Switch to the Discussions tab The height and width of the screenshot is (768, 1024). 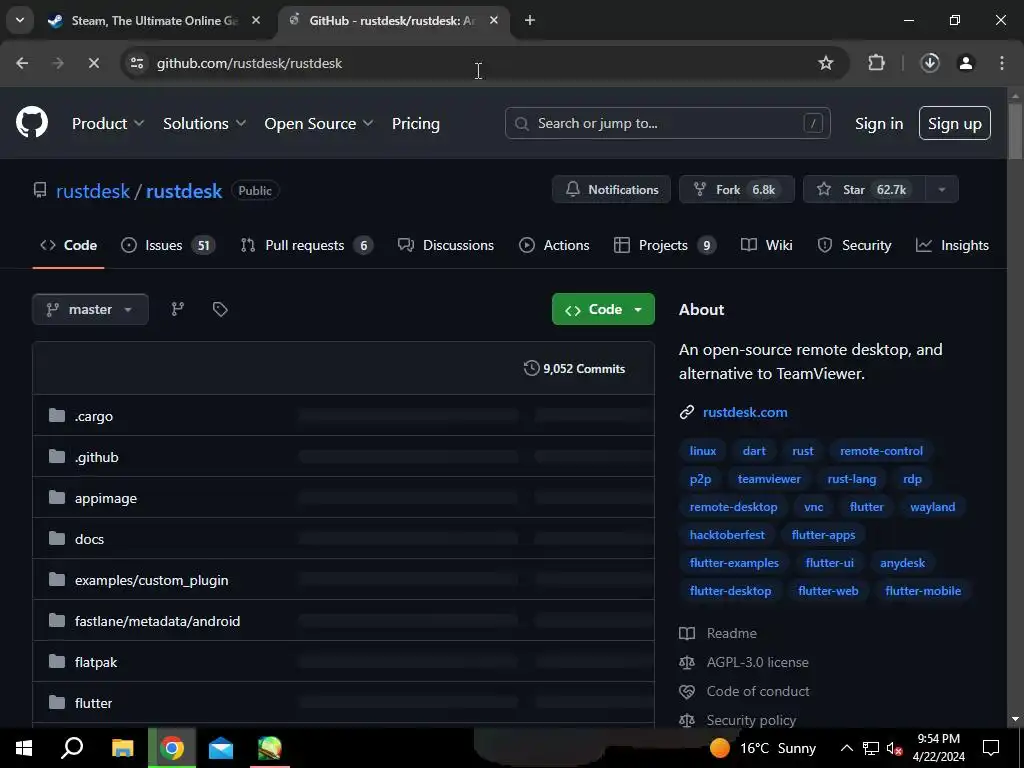coord(446,246)
